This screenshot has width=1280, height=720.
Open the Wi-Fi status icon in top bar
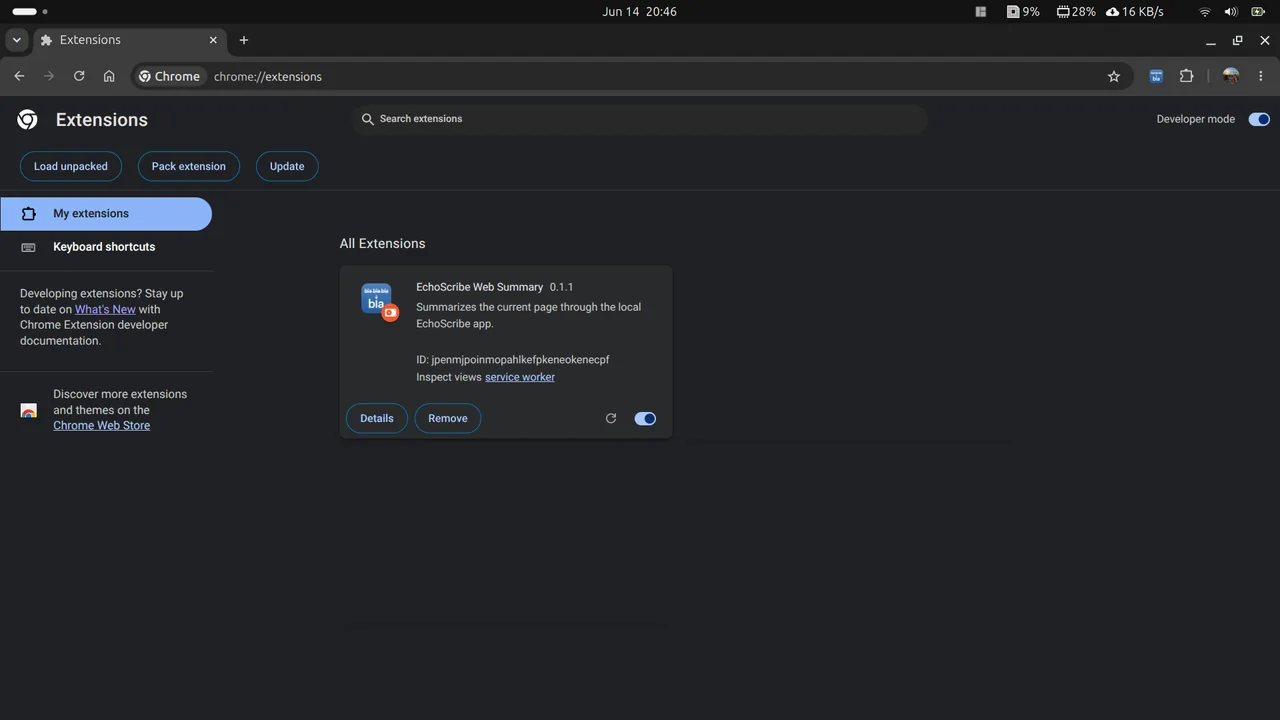click(1205, 12)
